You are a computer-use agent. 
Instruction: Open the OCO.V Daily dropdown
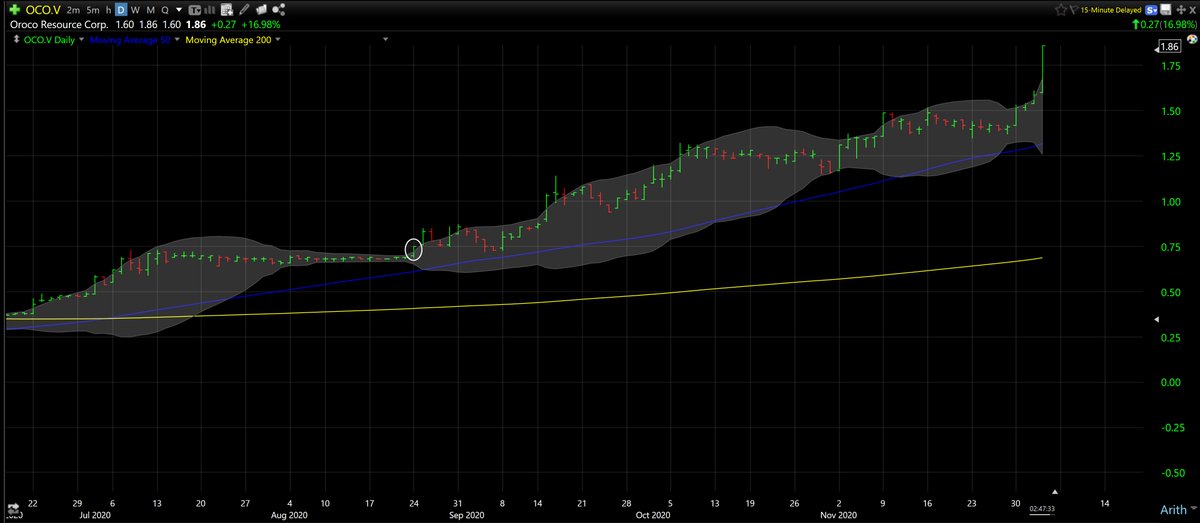point(81,40)
